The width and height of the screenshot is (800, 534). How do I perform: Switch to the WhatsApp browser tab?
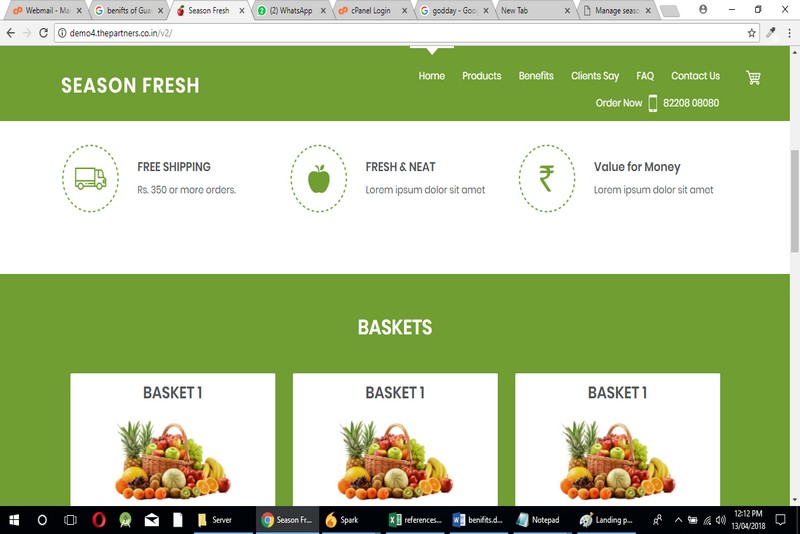pyautogui.click(x=291, y=10)
